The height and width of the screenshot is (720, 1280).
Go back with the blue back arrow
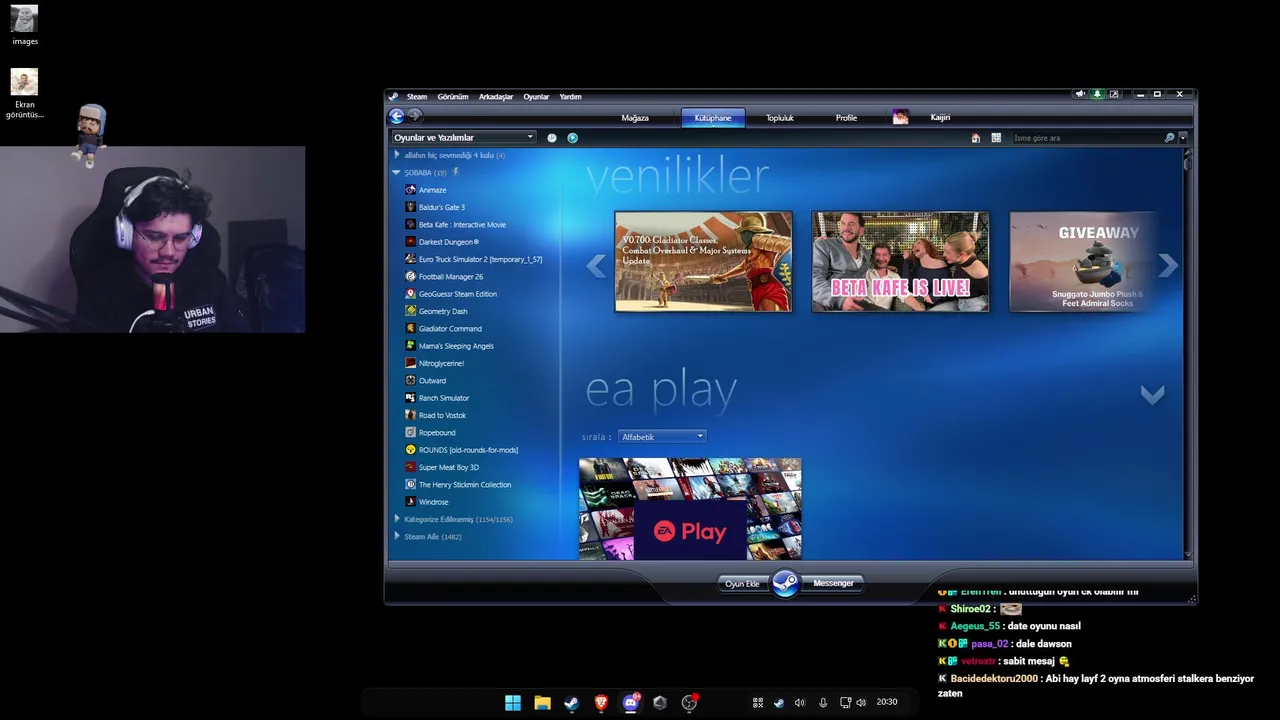(x=397, y=117)
